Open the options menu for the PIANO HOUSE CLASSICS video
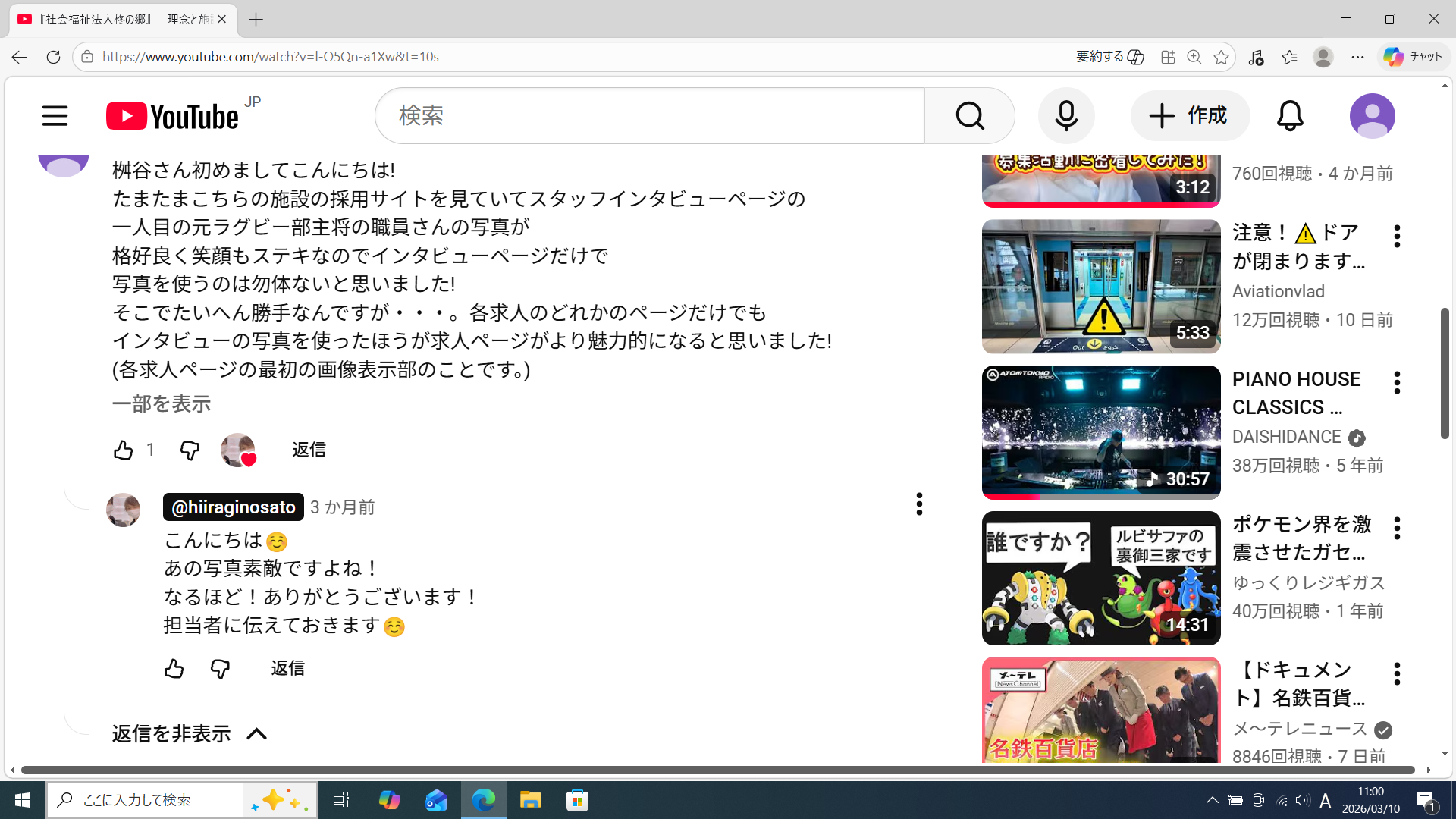The height and width of the screenshot is (819, 1456). pos(1396,382)
